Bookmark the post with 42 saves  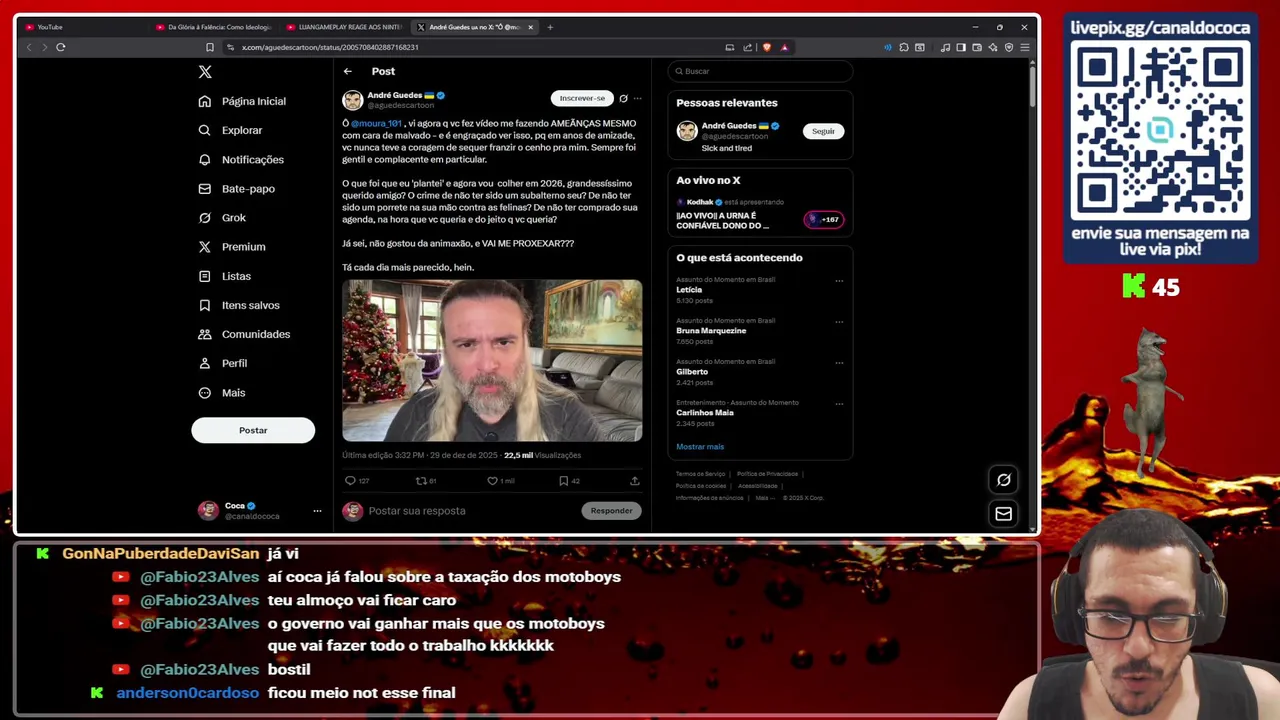coord(563,481)
